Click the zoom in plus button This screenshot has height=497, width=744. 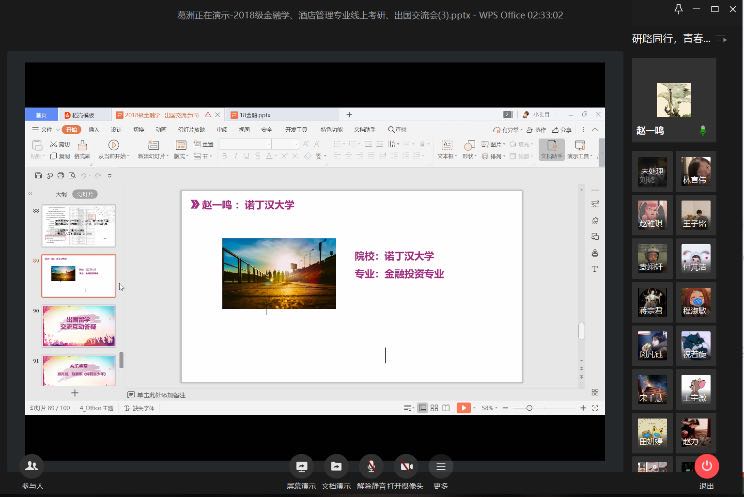583,408
